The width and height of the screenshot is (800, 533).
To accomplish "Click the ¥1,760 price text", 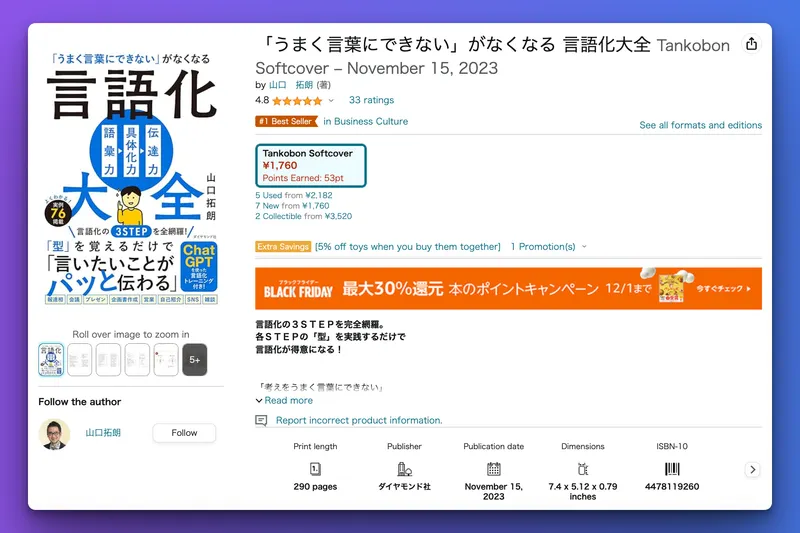I will (x=280, y=165).
